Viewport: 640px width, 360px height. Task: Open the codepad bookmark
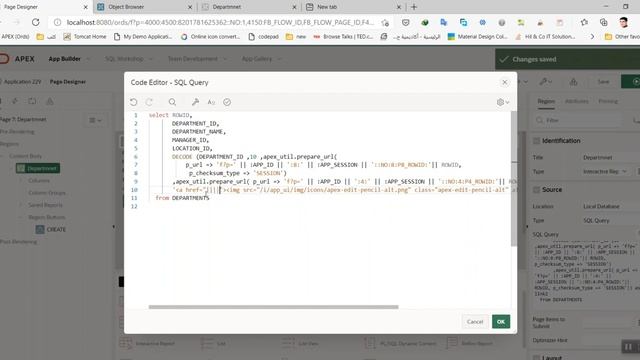coord(263,37)
